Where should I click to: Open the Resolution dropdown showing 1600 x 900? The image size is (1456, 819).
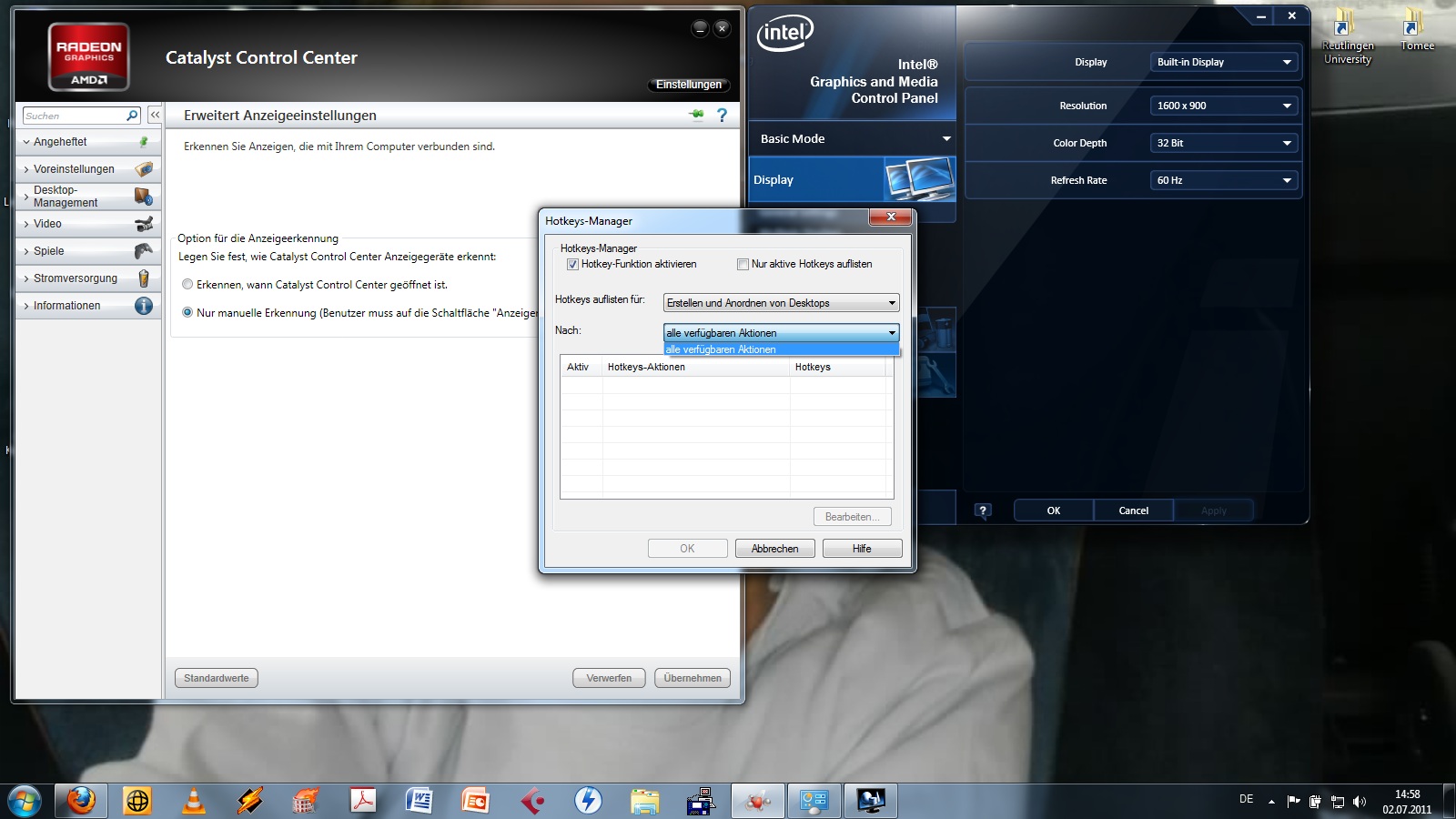1225,106
